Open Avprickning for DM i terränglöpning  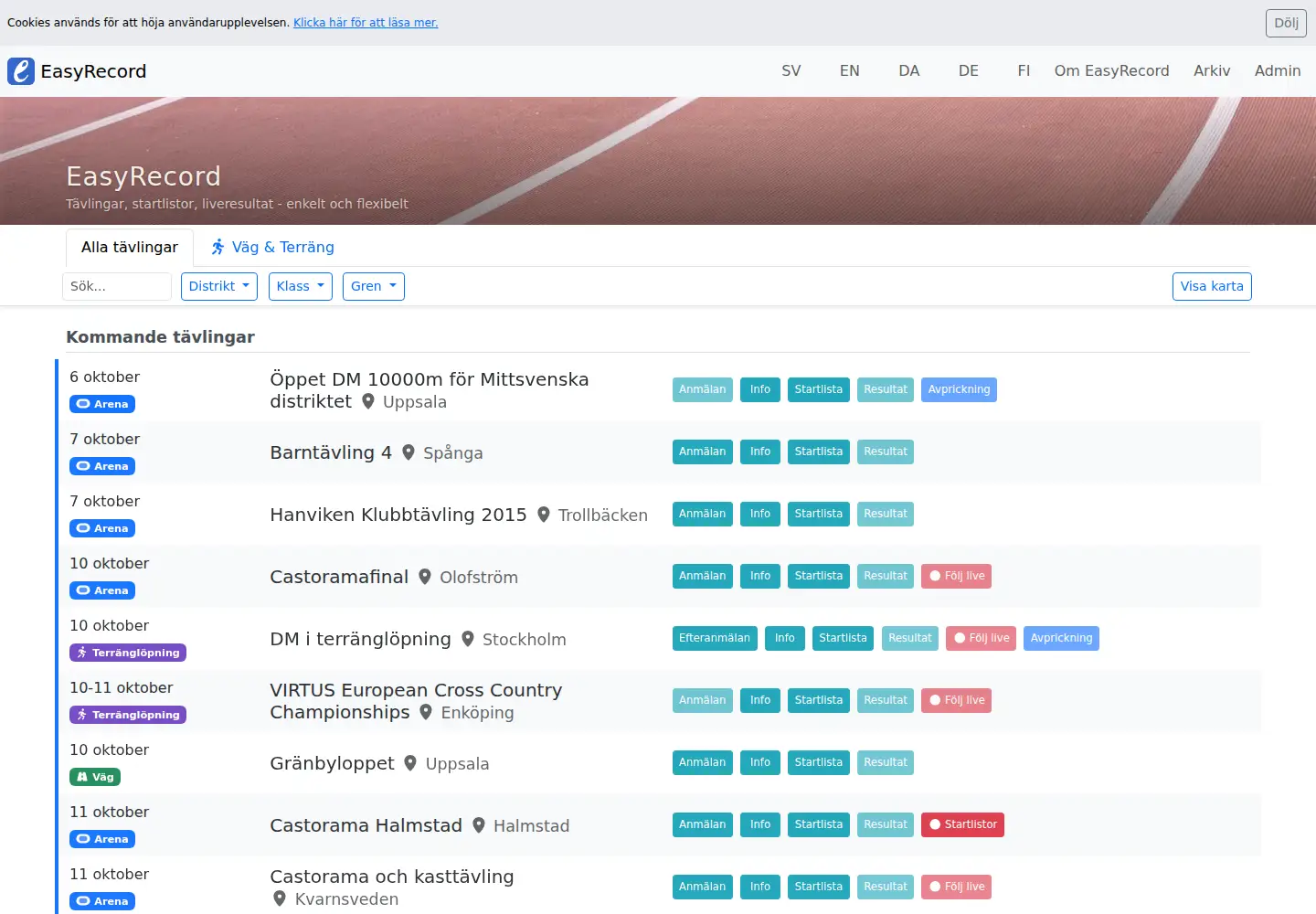click(x=1061, y=638)
